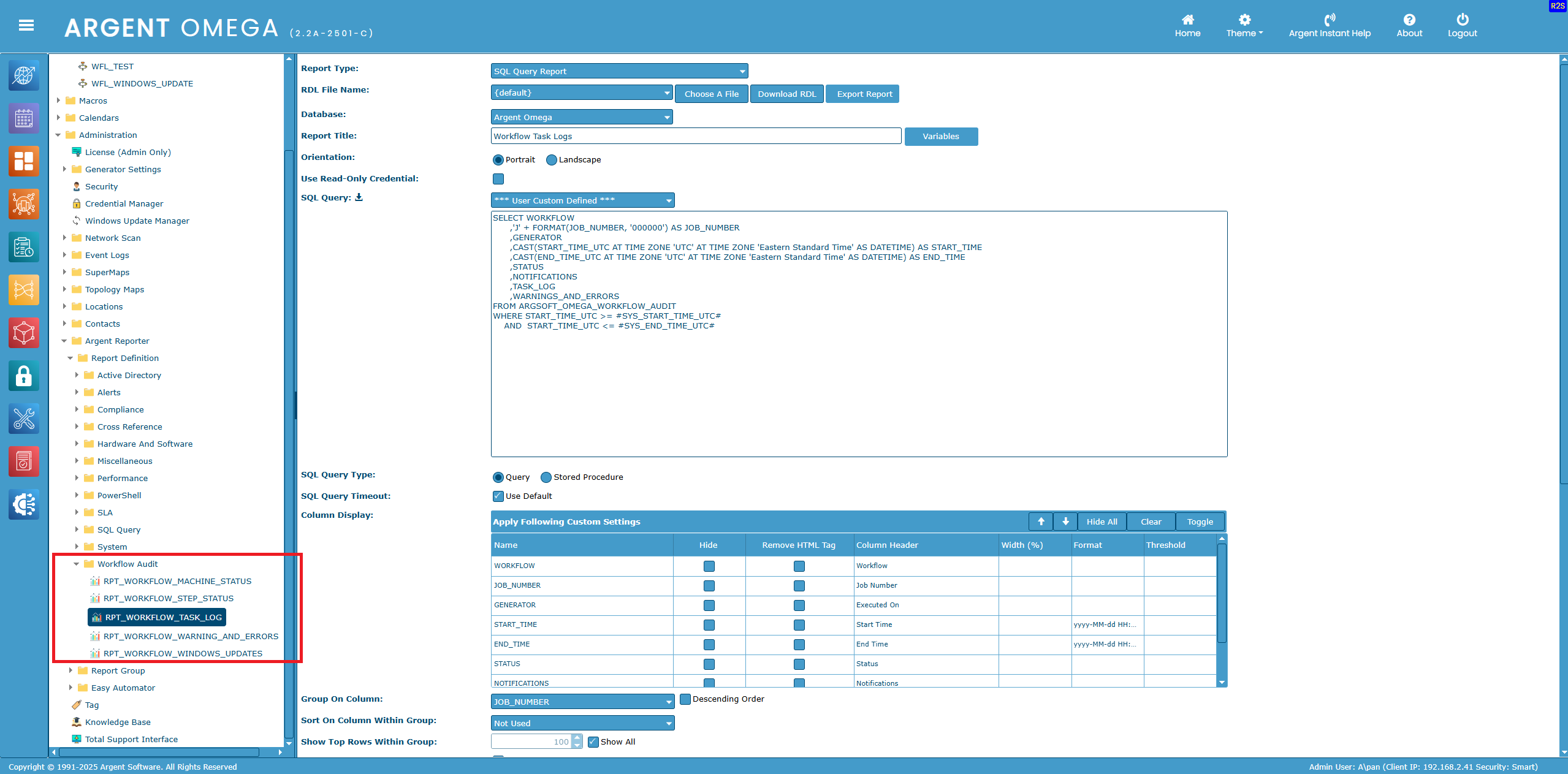Click the SQL Query download arrow icon

pos(359,197)
